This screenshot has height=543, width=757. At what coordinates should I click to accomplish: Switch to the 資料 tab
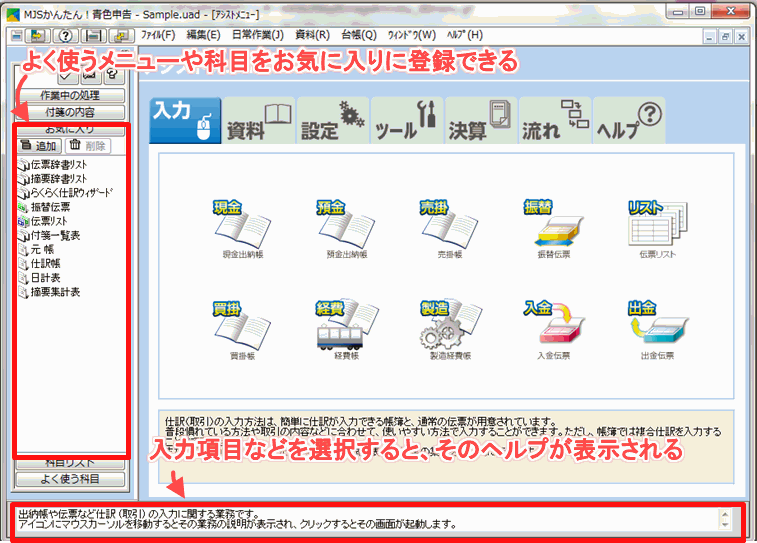(259, 120)
